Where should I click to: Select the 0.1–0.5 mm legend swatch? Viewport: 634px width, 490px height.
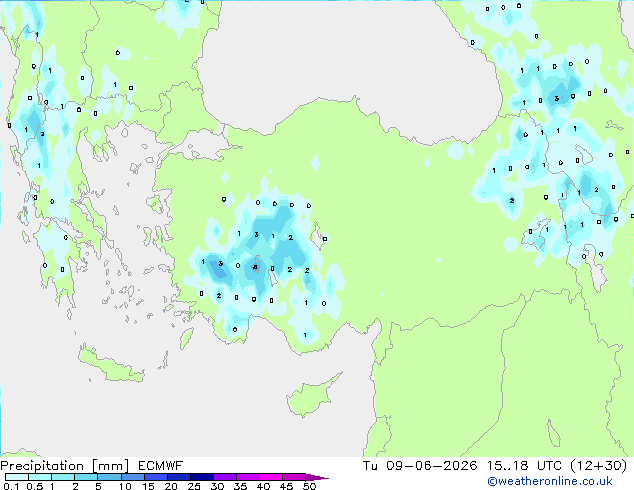[17, 477]
